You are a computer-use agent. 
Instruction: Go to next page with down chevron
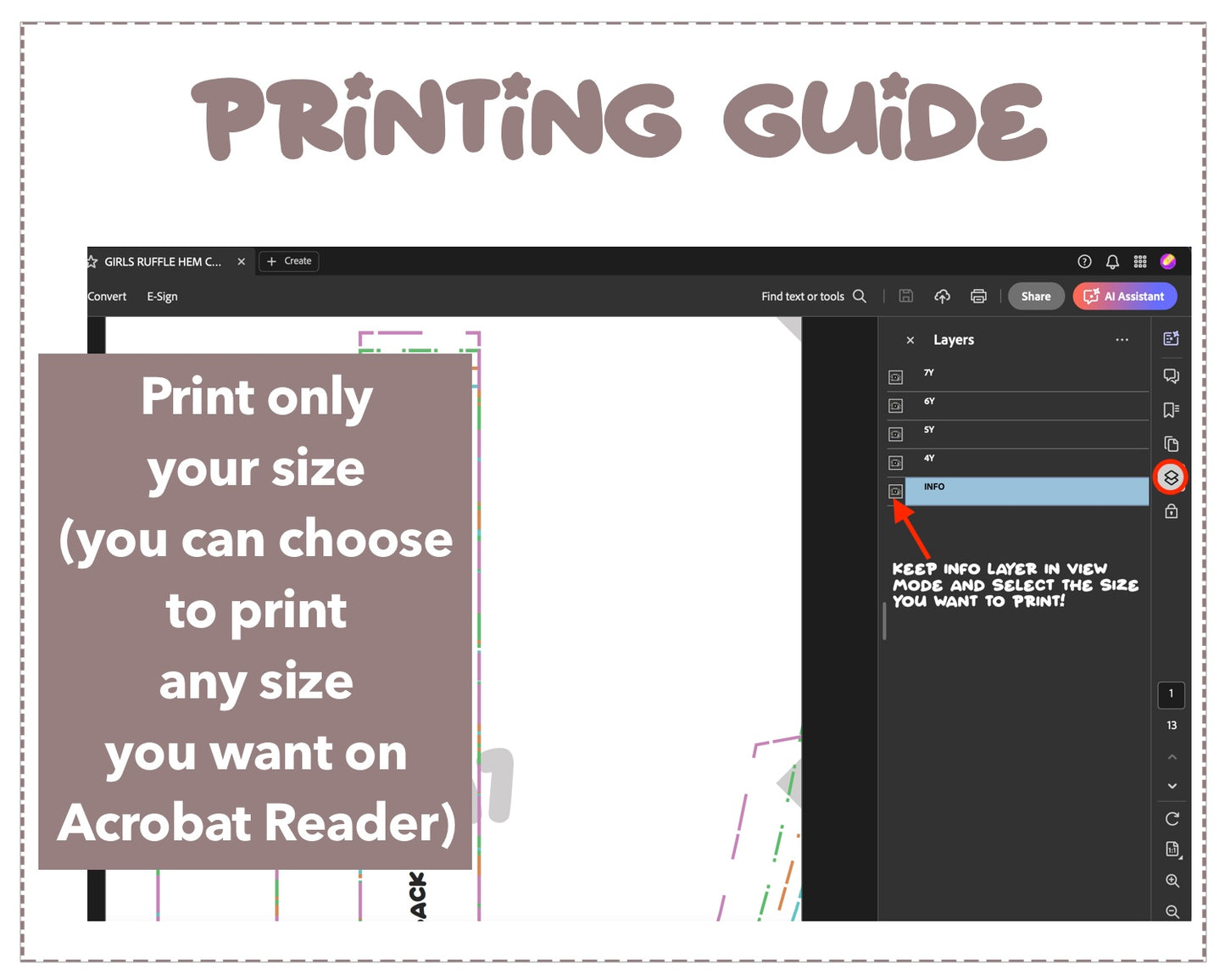coord(1172,786)
